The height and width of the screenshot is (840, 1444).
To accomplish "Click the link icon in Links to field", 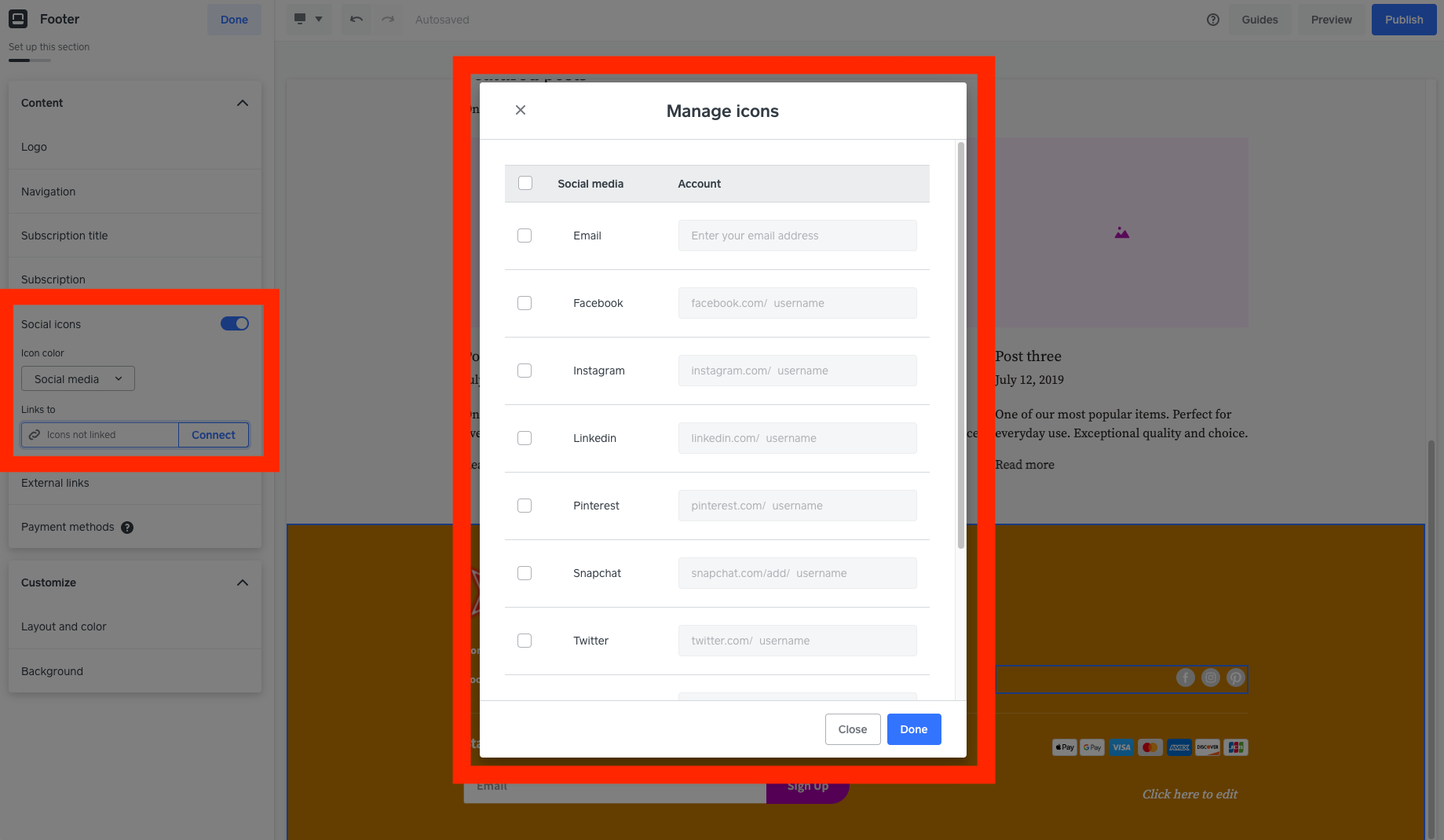I will pyautogui.click(x=35, y=435).
